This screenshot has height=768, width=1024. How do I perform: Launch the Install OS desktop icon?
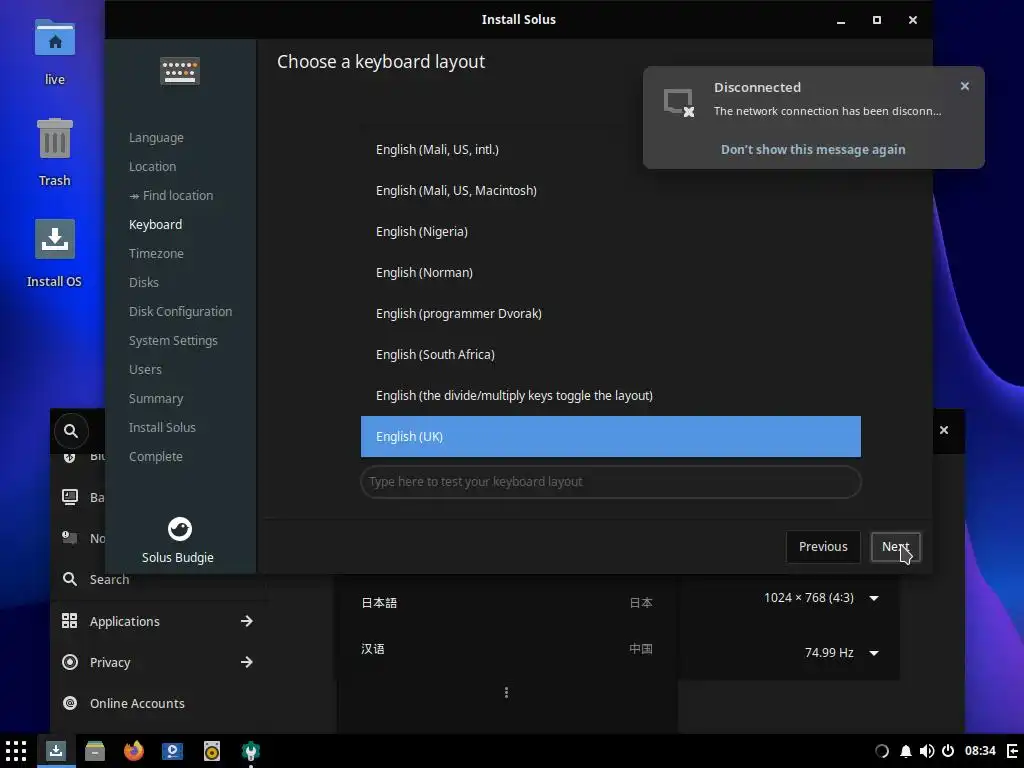click(55, 253)
